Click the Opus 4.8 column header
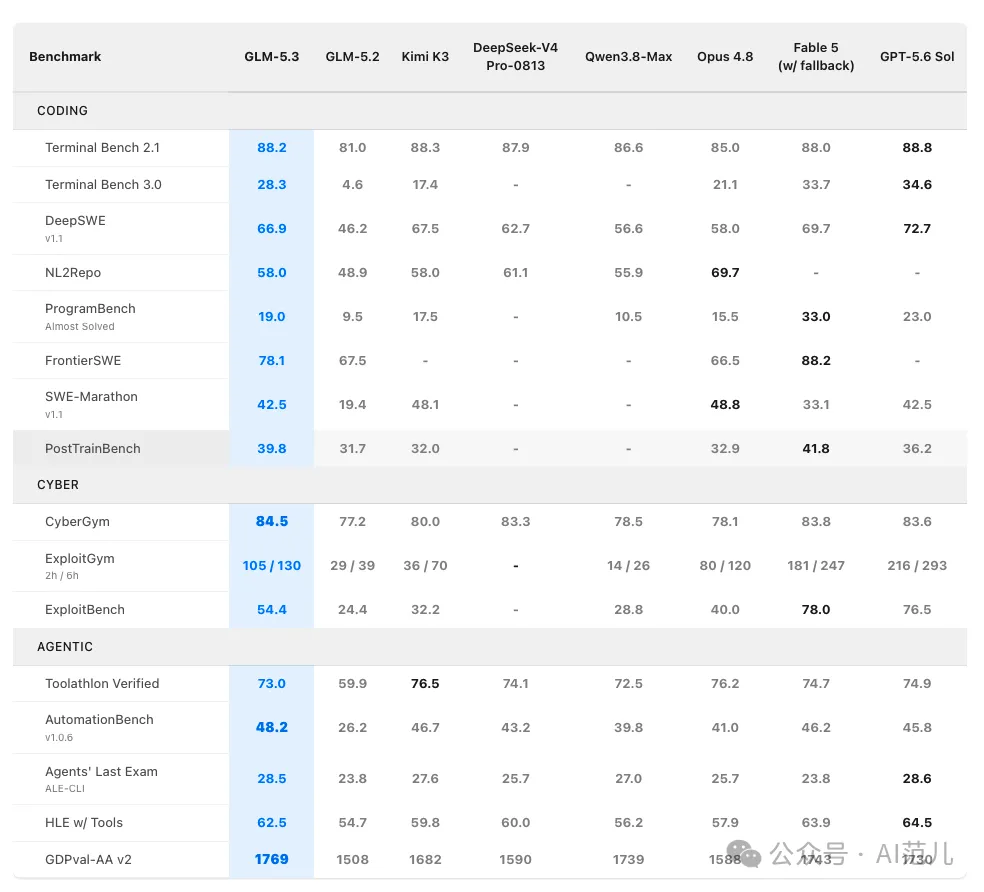Image resolution: width=984 pixels, height=892 pixels. point(725,56)
